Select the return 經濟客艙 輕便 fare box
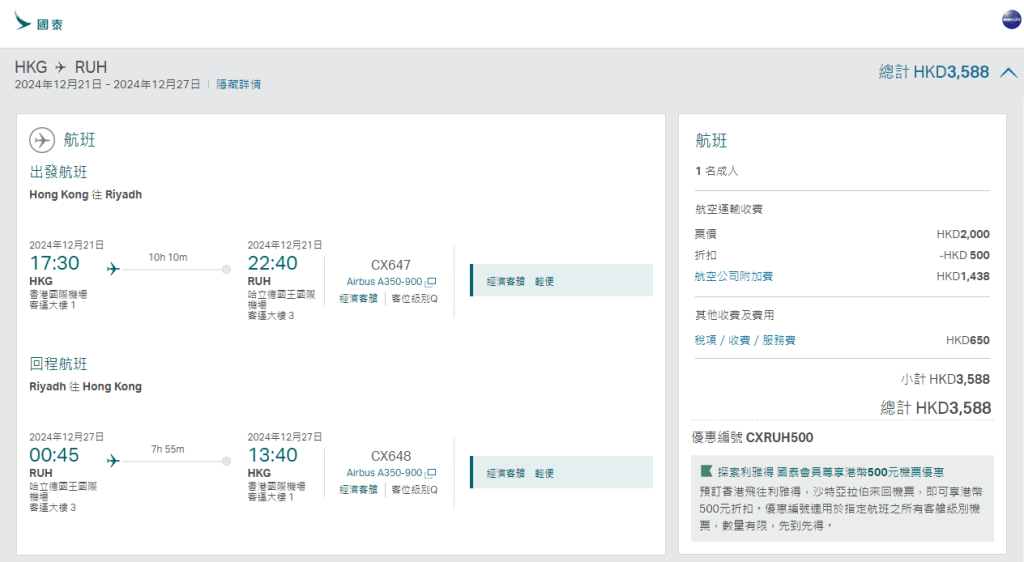This screenshot has height=562, width=1024. [561, 473]
